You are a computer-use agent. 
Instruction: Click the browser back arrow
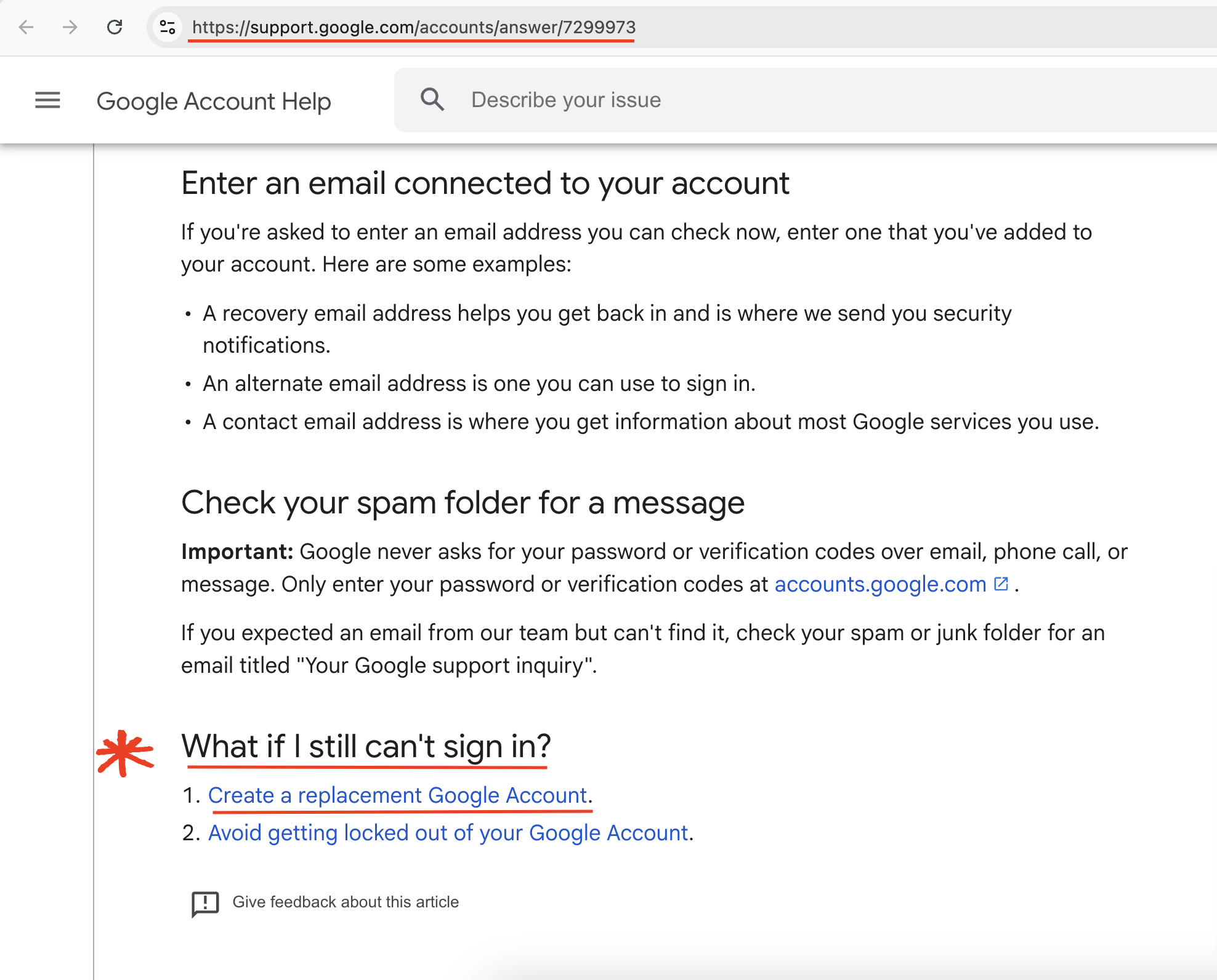tap(26, 27)
